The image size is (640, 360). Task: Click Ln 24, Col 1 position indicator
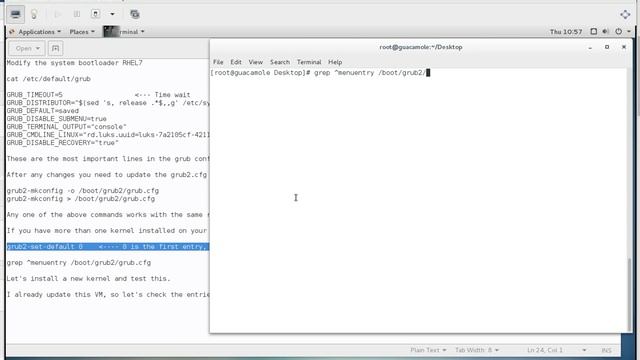[544, 350]
